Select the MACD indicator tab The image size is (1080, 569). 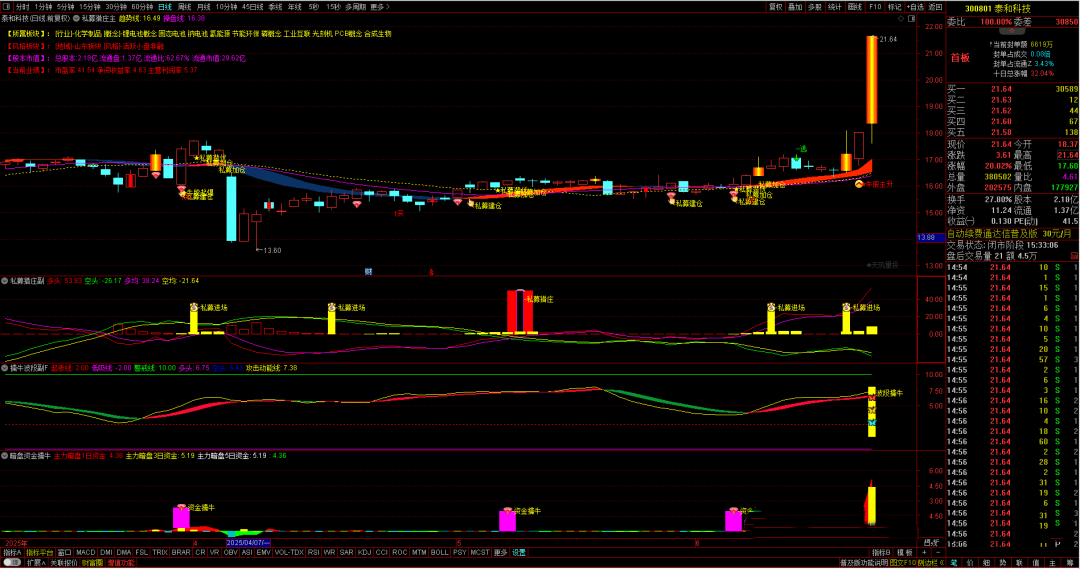[85, 552]
